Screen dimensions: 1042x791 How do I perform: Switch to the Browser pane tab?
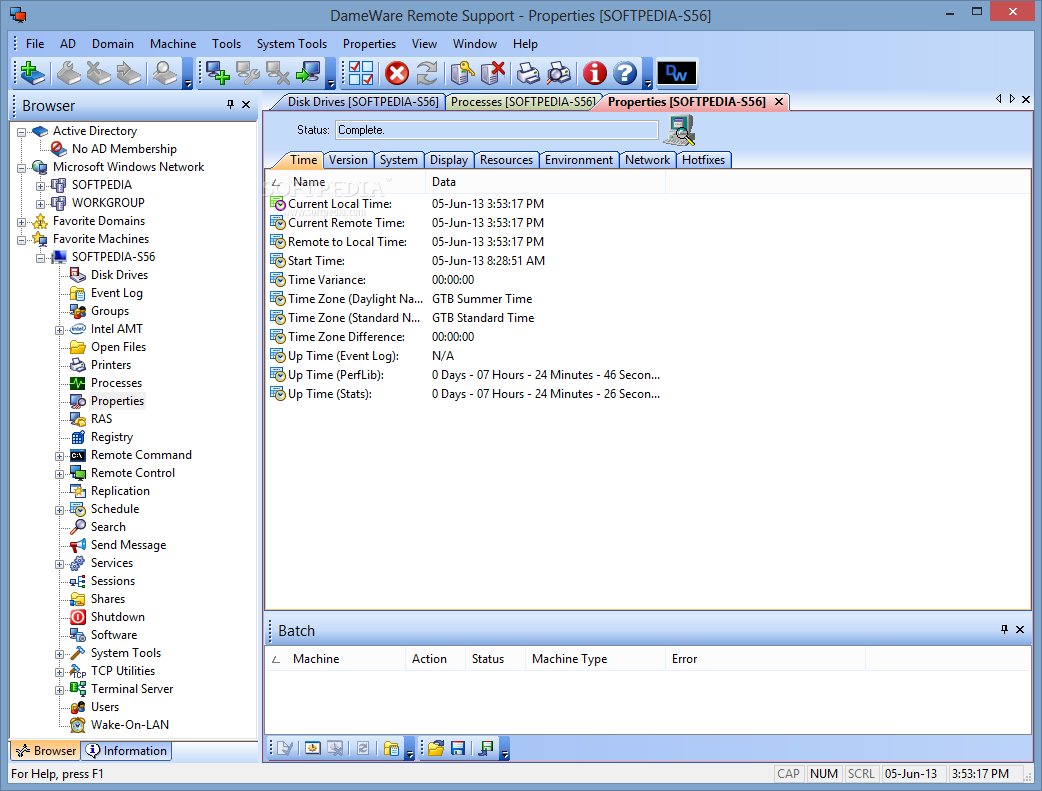pos(46,750)
